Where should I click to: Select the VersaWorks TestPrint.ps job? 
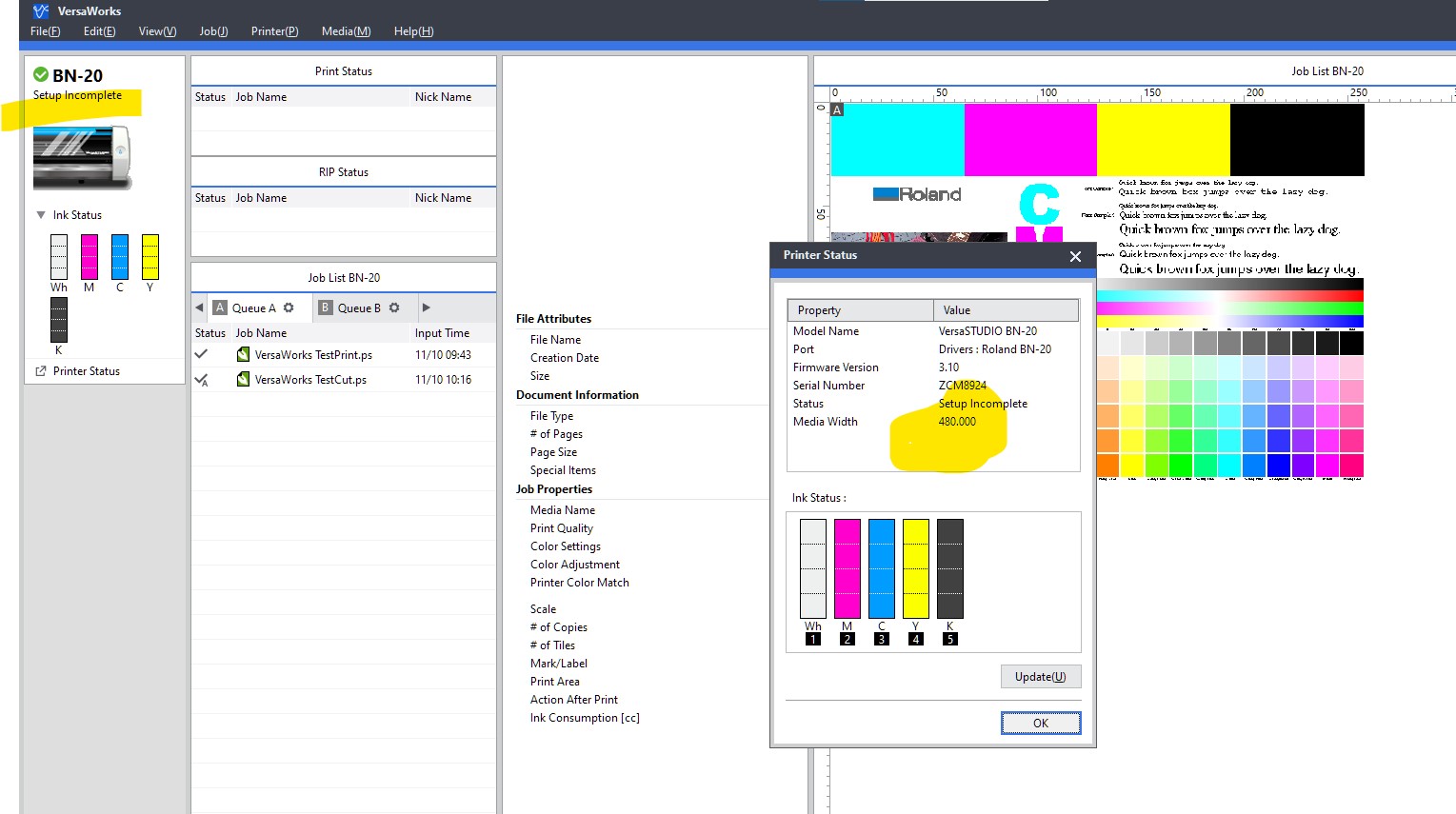click(x=344, y=355)
